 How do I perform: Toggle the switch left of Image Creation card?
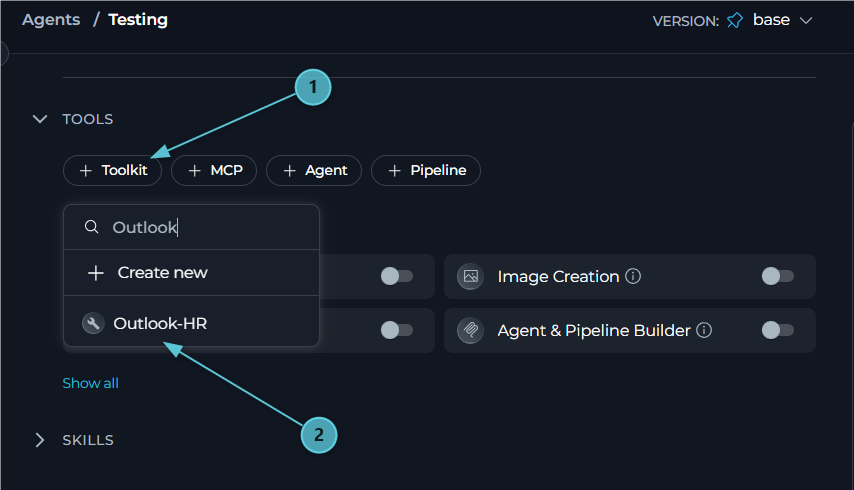[x=397, y=276]
